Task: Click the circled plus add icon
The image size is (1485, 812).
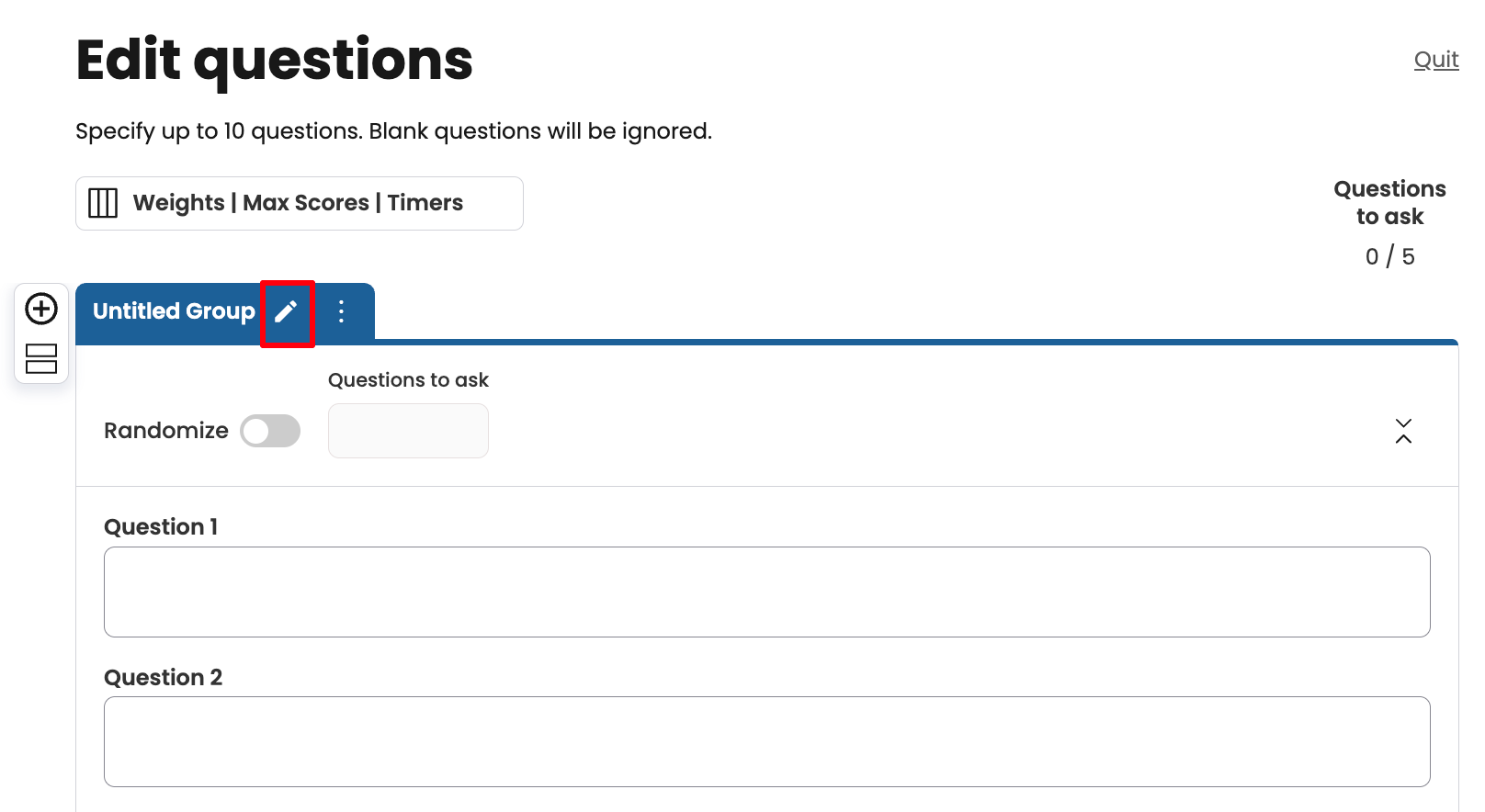Action: click(41, 309)
